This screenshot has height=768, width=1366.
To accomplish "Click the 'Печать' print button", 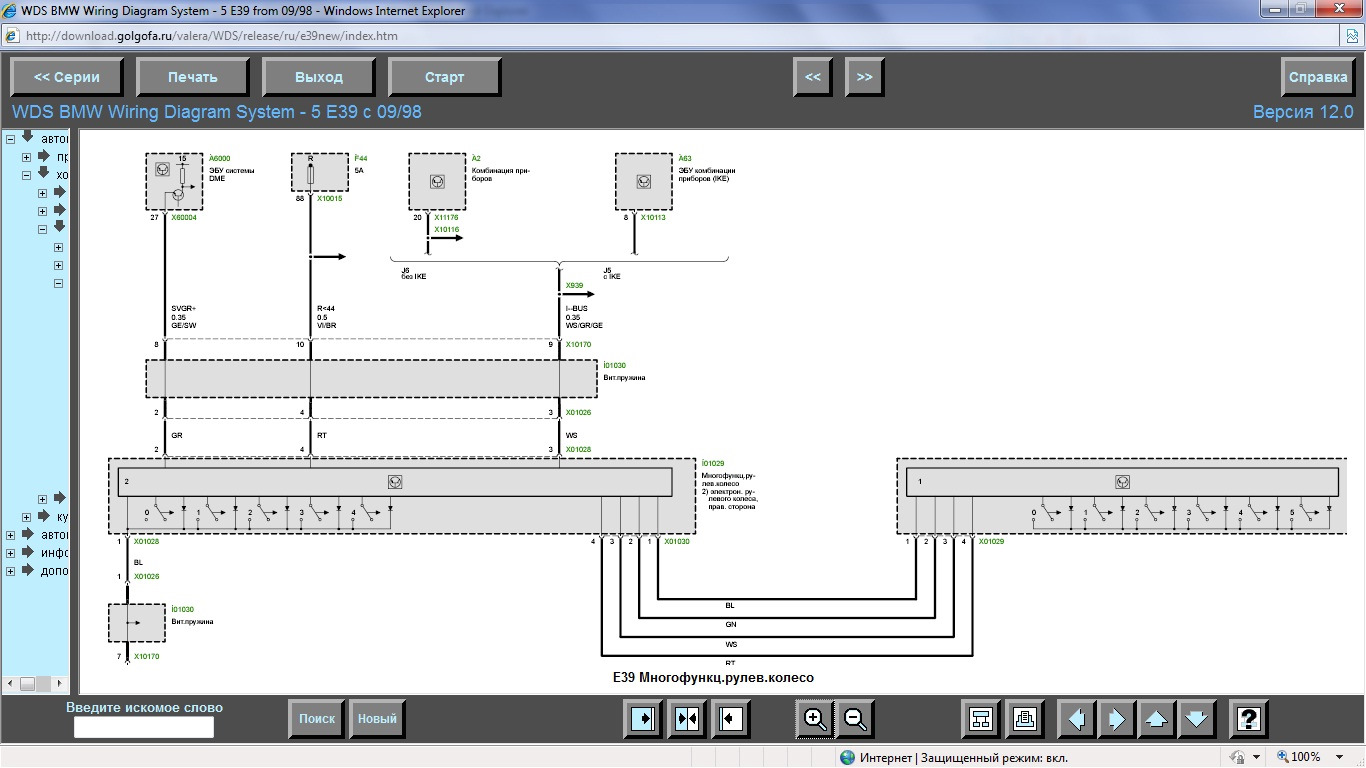I will pyautogui.click(x=193, y=77).
